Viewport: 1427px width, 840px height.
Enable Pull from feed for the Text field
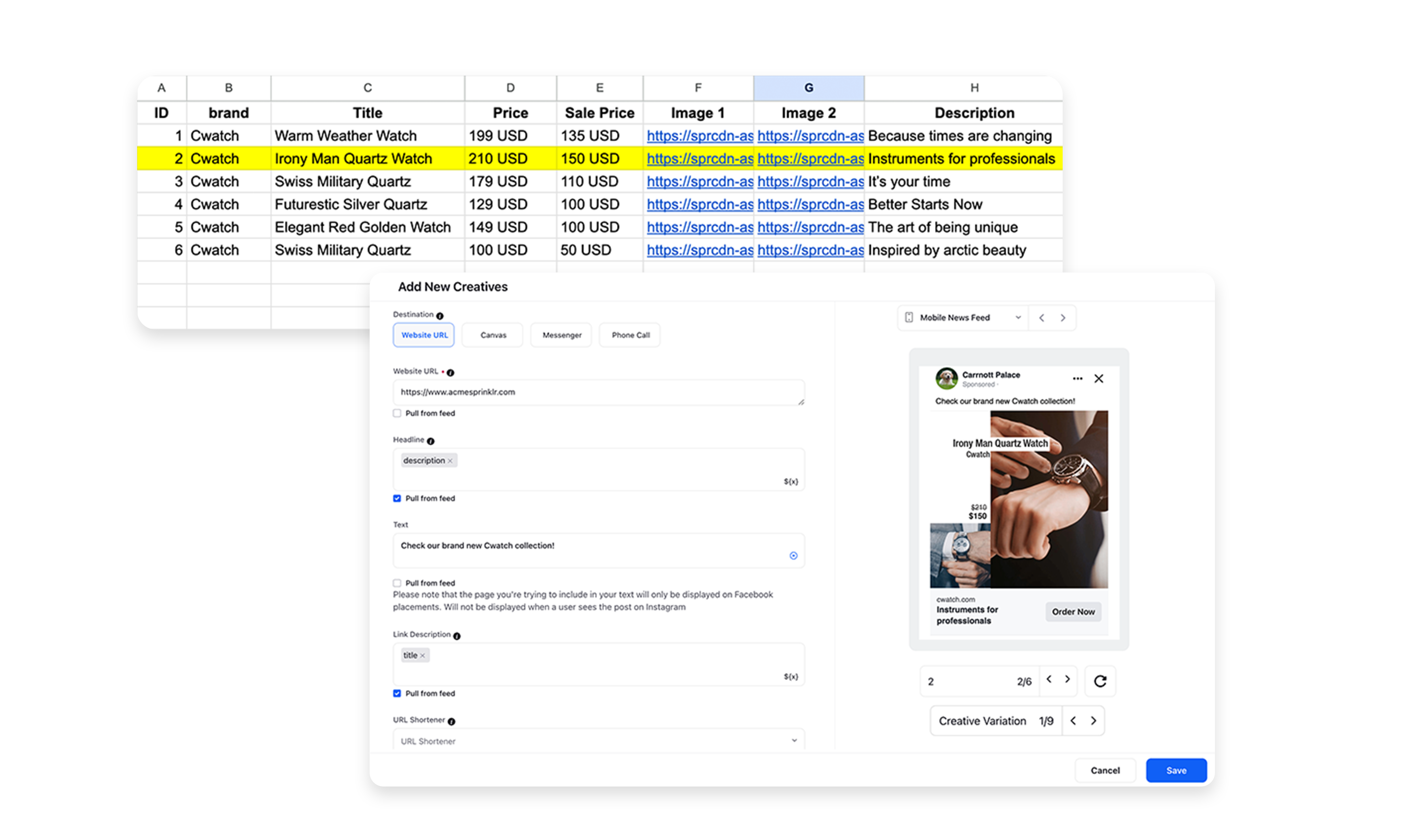pos(397,582)
